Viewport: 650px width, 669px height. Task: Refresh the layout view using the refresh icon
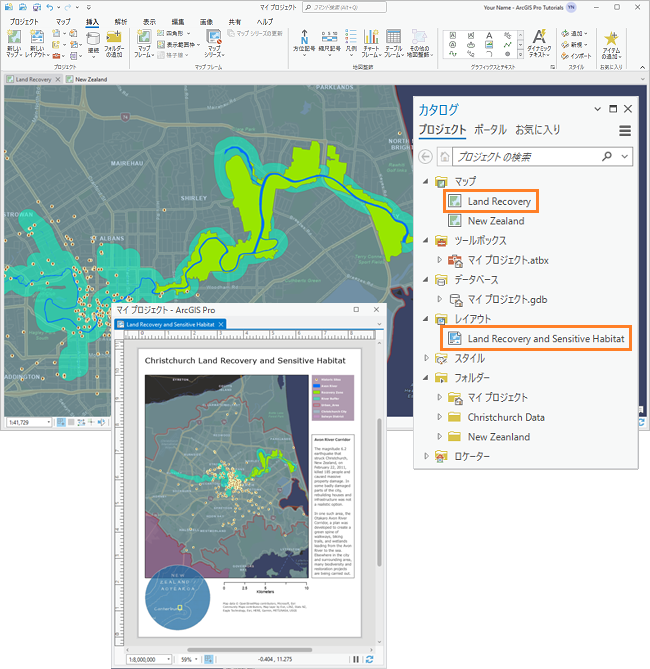(x=369, y=659)
